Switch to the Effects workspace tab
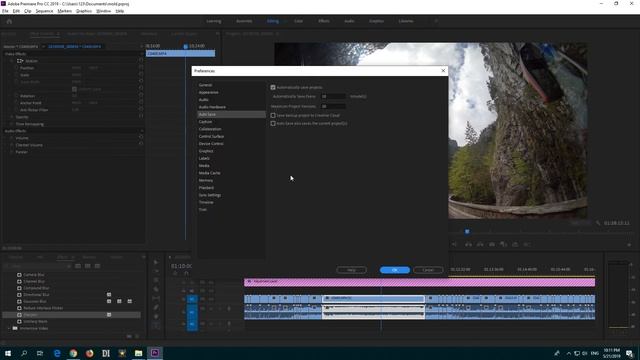 [324, 21]
